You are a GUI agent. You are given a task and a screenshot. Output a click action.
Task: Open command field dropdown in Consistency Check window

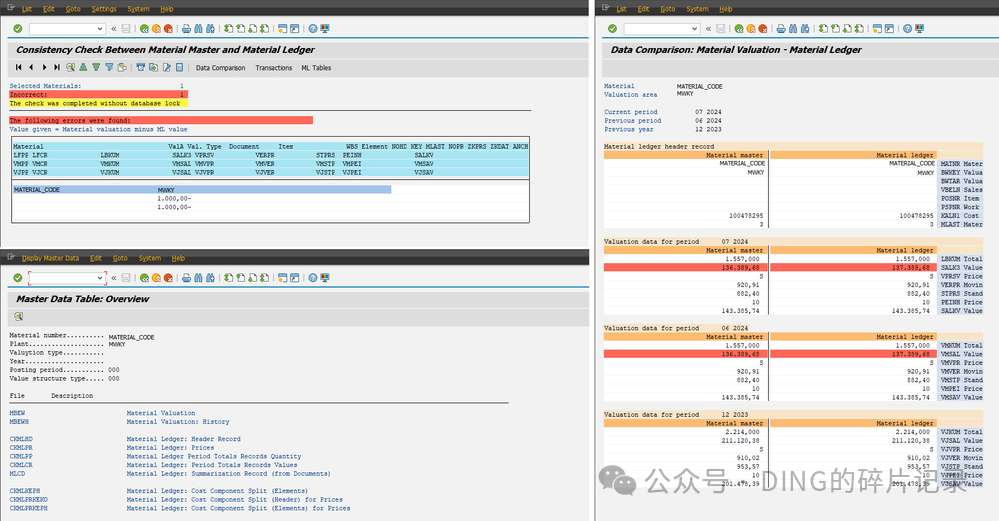click(x=100, y=29)
